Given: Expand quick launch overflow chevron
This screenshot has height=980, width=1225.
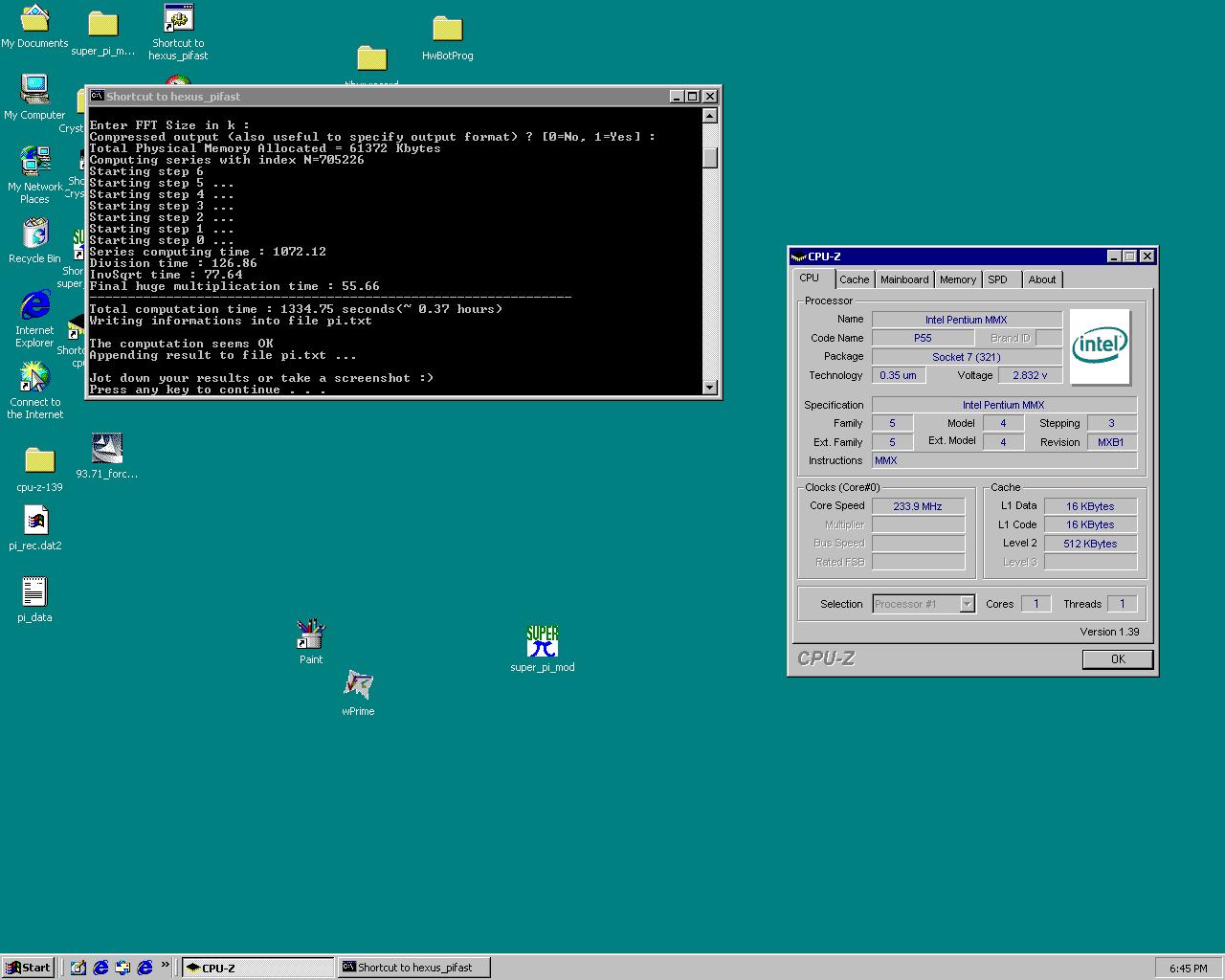Looking at the screenshot, I should (165, 965).
